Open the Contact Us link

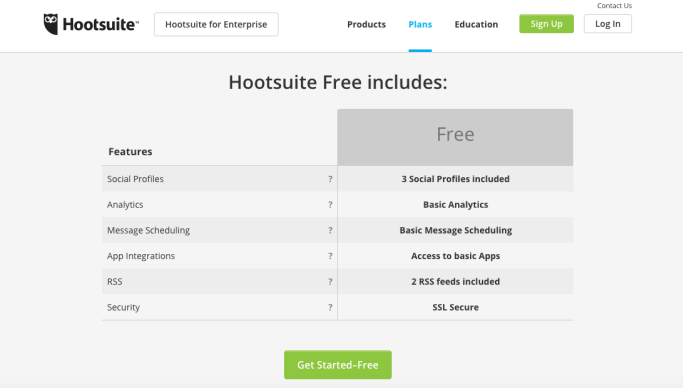(614, 6)
